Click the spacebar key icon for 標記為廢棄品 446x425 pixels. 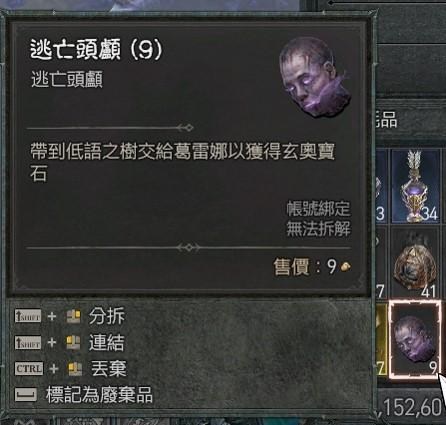[26, 395]
